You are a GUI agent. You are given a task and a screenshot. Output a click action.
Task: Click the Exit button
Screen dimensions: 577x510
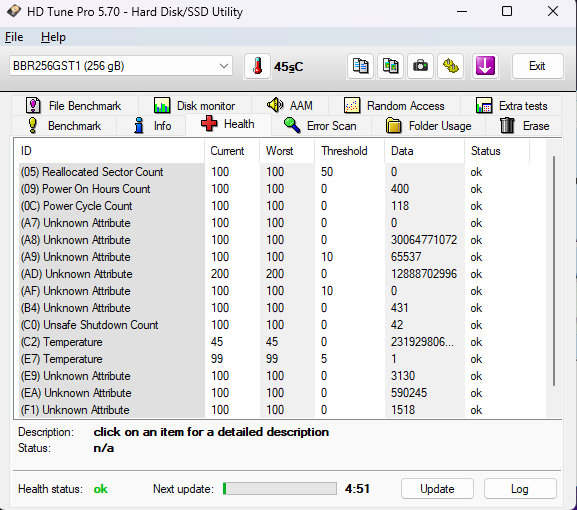pos(537,66)
